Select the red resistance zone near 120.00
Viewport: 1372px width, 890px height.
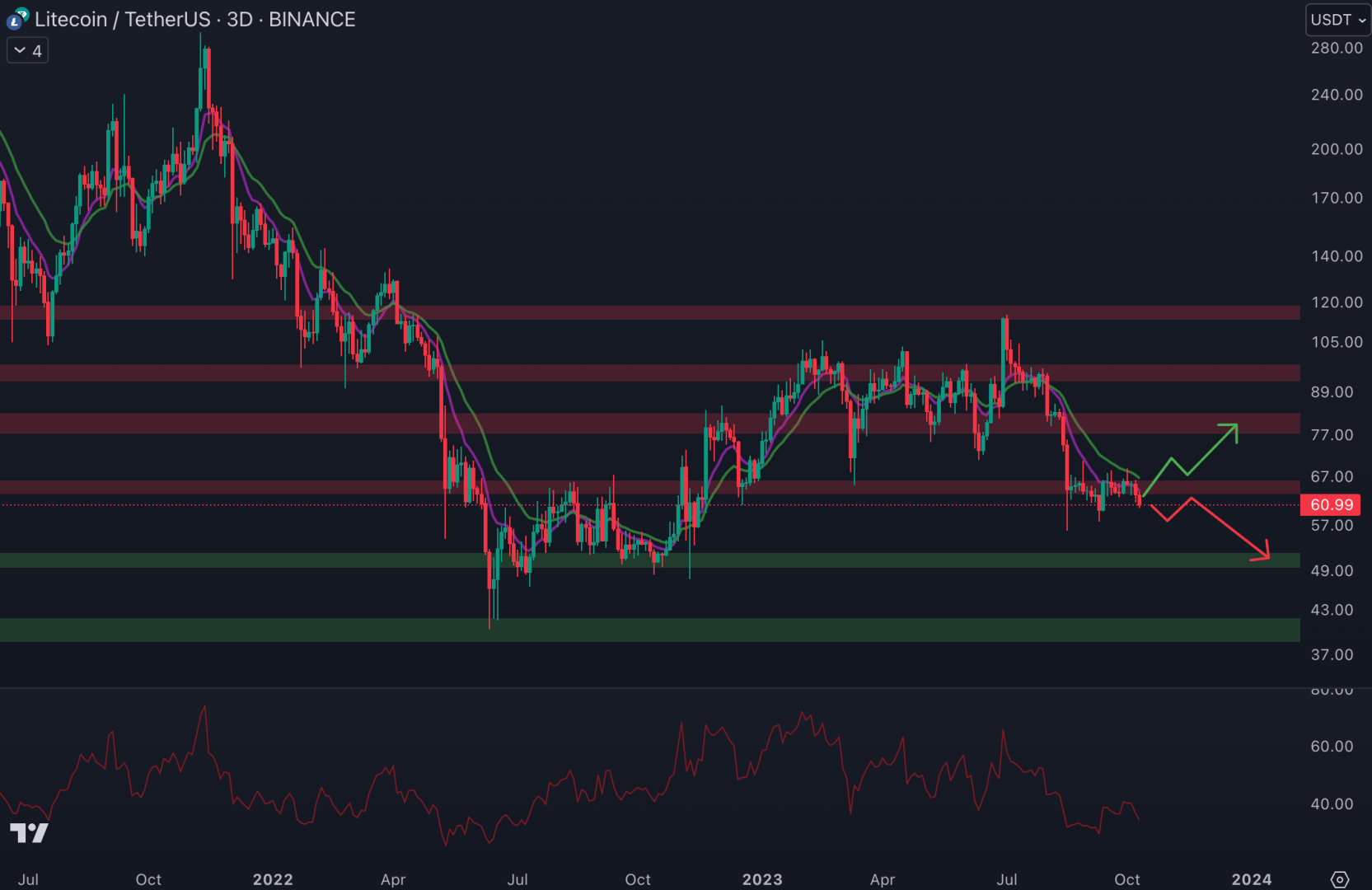pos(650,313)
